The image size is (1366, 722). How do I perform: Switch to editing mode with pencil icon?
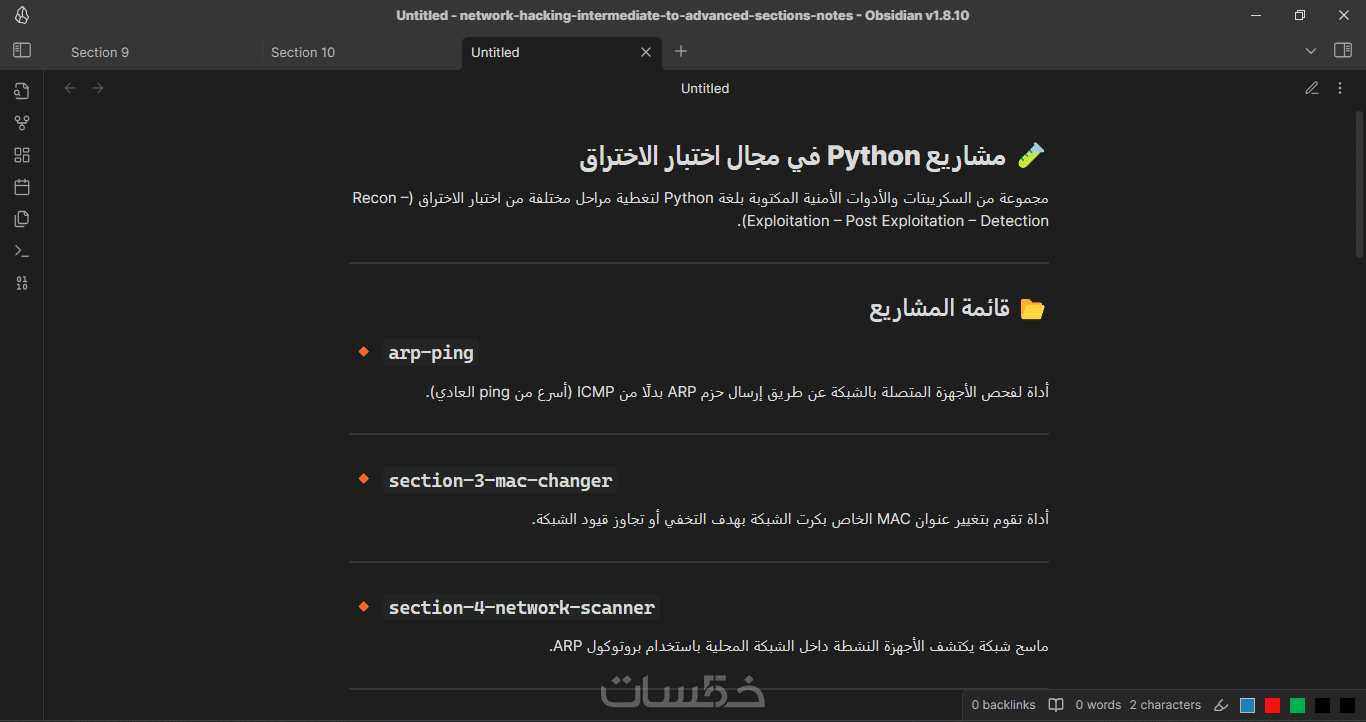[x=1312, y=88]
